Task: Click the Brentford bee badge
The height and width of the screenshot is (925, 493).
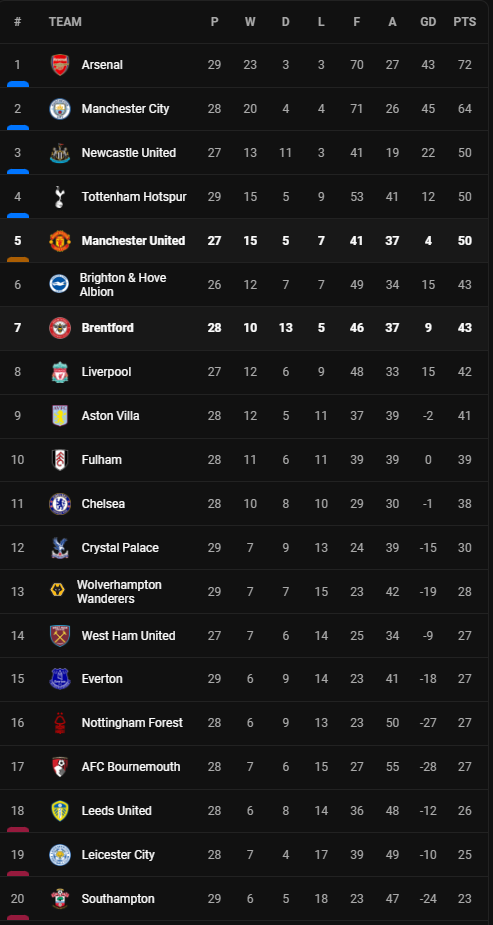Action: click(x=60, y=328)
